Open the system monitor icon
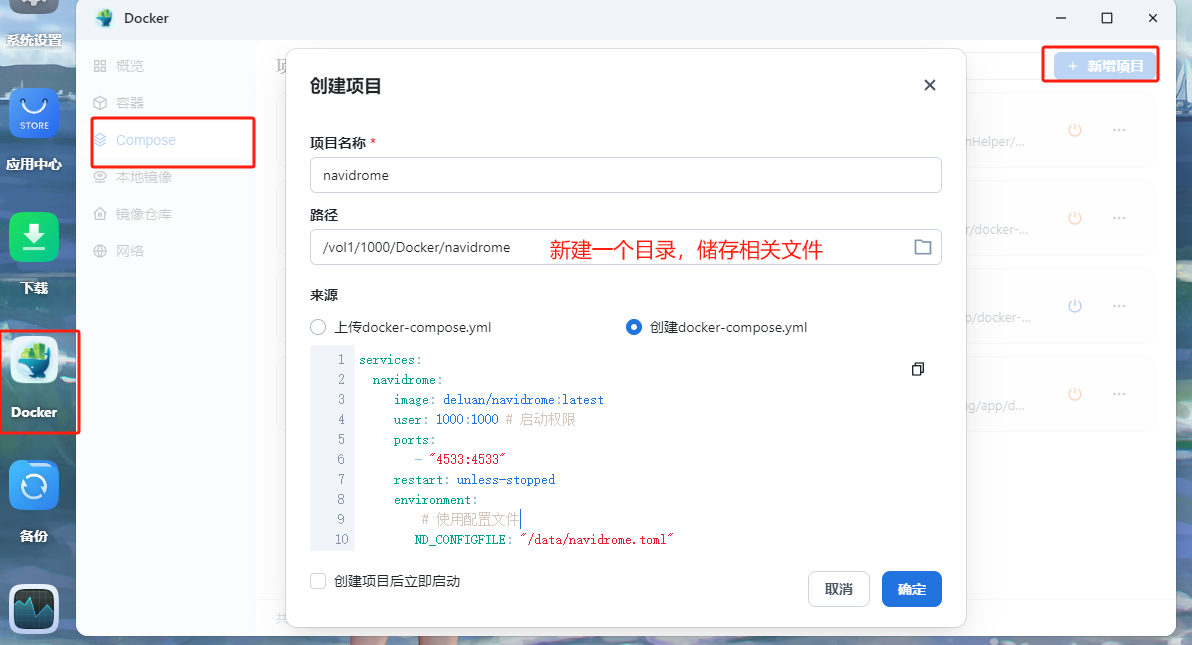The image size is (1192, 645). click(x=34, y=609)
